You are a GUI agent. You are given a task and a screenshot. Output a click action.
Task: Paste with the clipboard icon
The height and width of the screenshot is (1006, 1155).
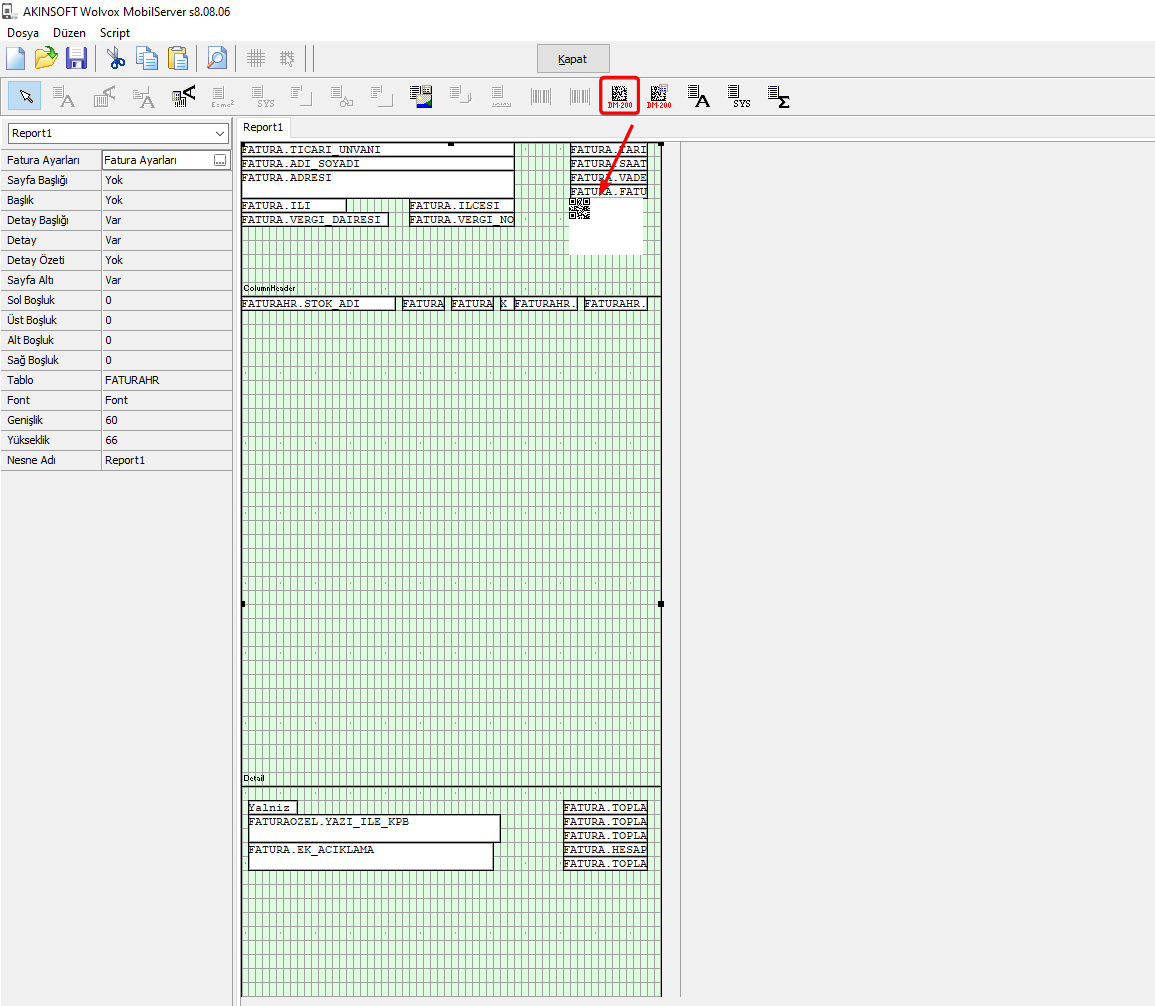click(178, 58)
